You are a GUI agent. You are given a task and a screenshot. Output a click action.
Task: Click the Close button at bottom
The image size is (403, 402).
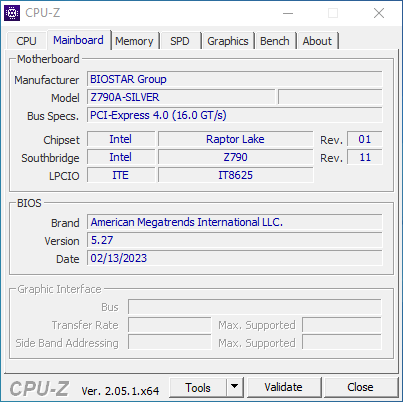pyautogui.click(x=361, y=388)
